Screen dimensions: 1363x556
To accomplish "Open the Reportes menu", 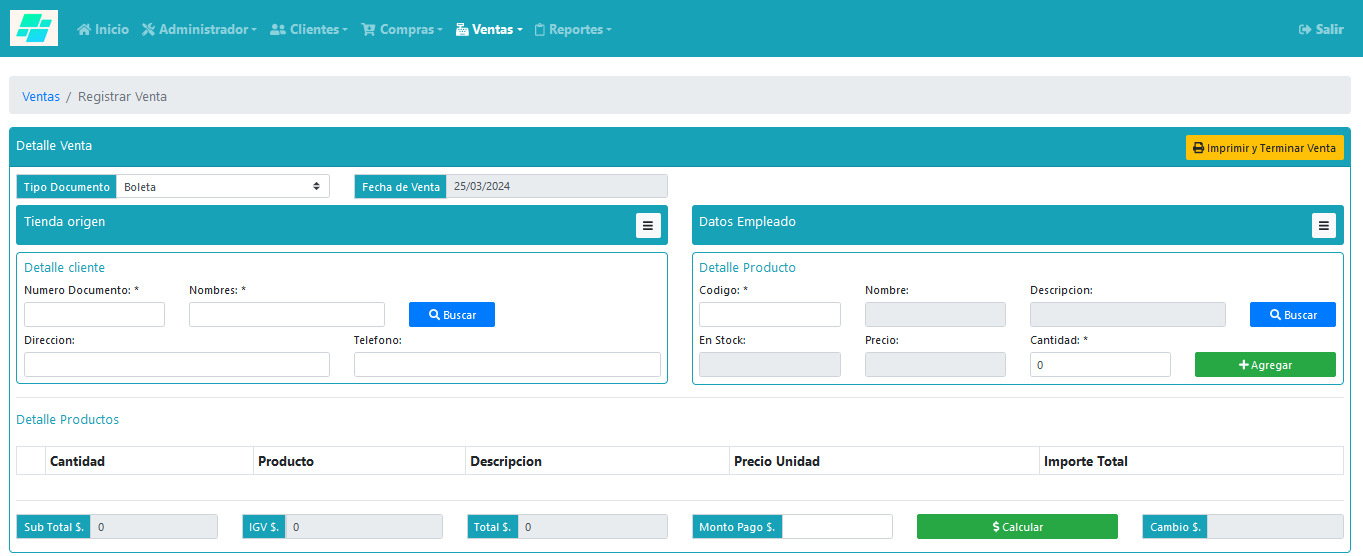I will pyautogui.click(x=573, y=30).
